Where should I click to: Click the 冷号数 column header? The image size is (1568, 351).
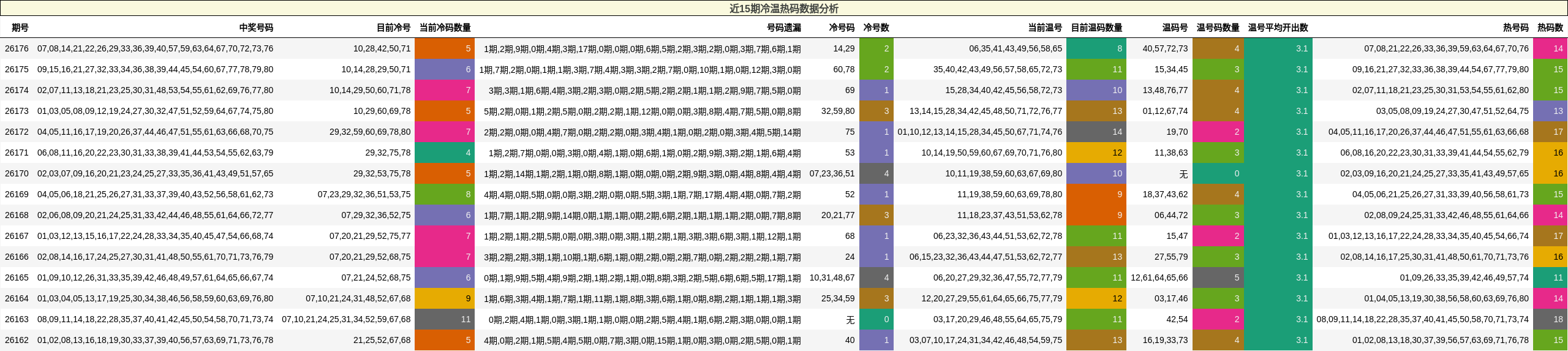[876, 28]
